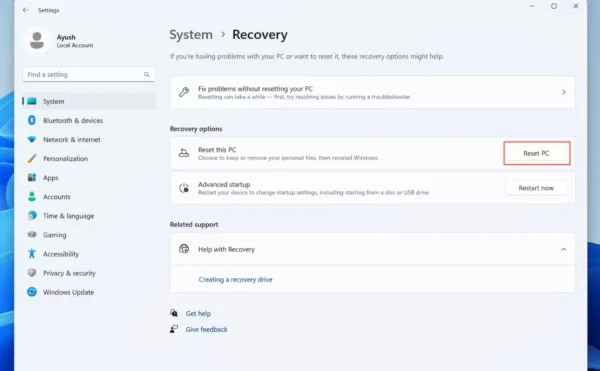The height and width of the screenshot is (371, 600).
Task: Click the search magnifier icon
Action: coord(147,75)
